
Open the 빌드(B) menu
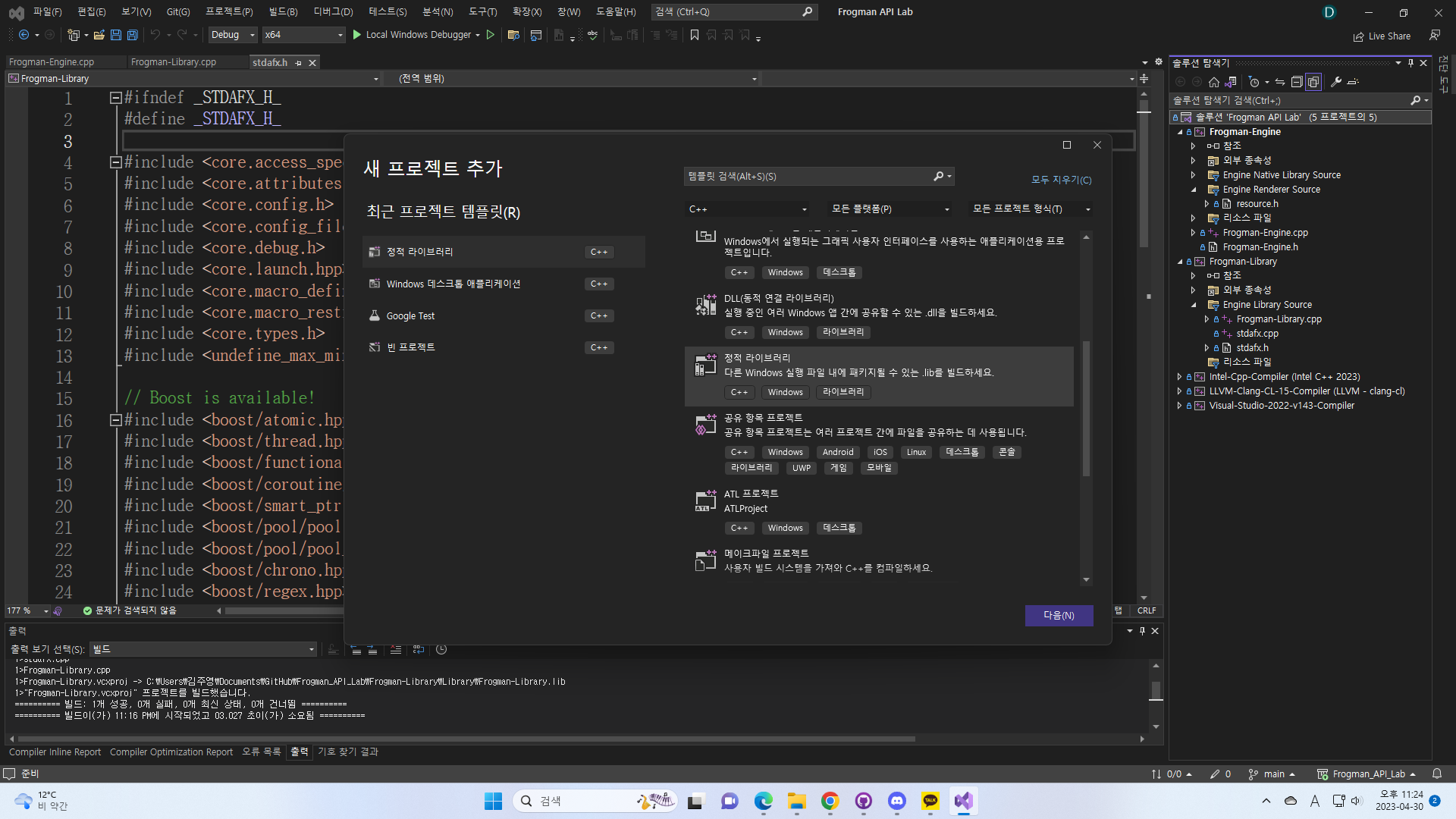(283, 11)
